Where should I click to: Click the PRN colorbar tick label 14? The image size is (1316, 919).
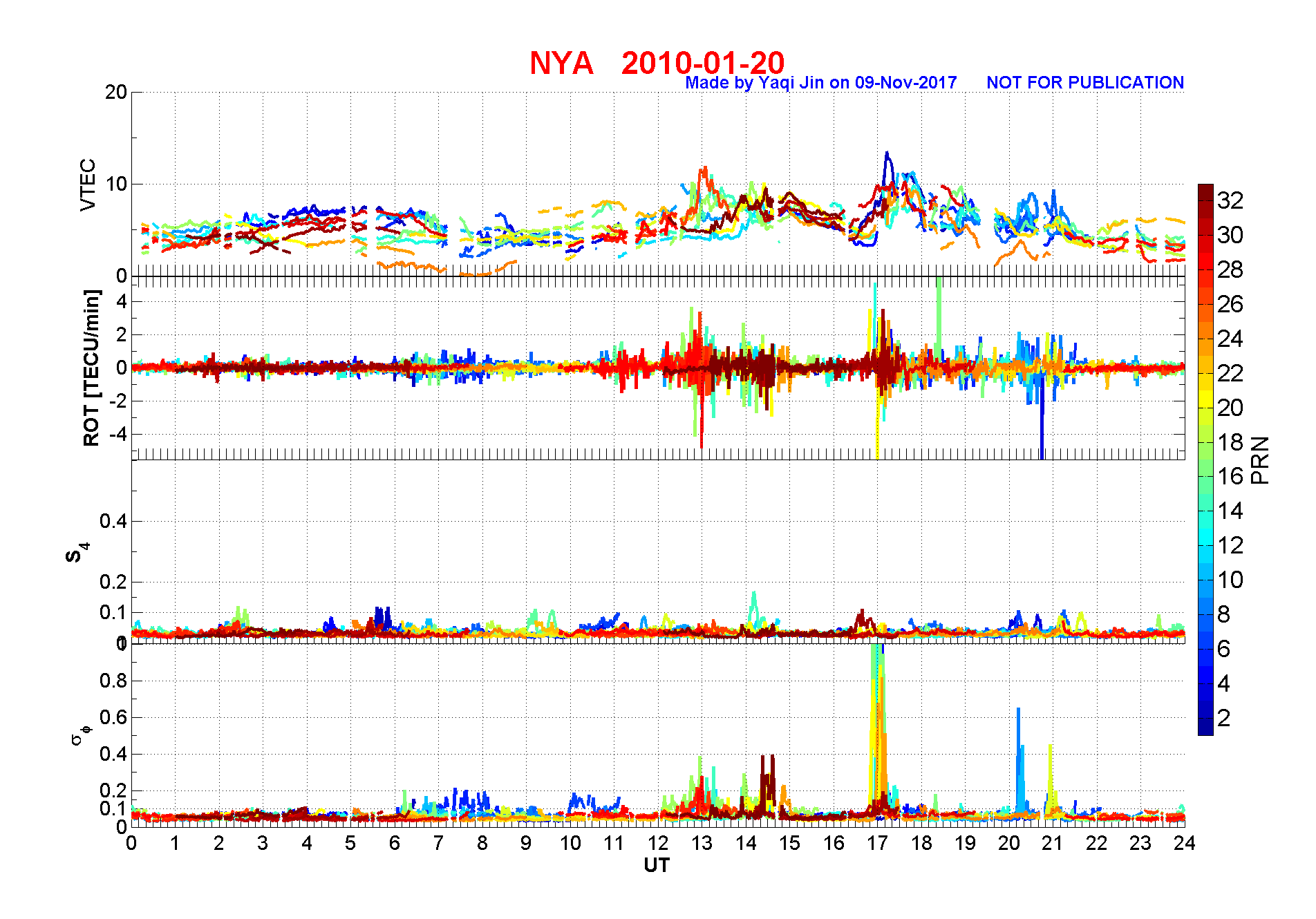(1230, 511)
